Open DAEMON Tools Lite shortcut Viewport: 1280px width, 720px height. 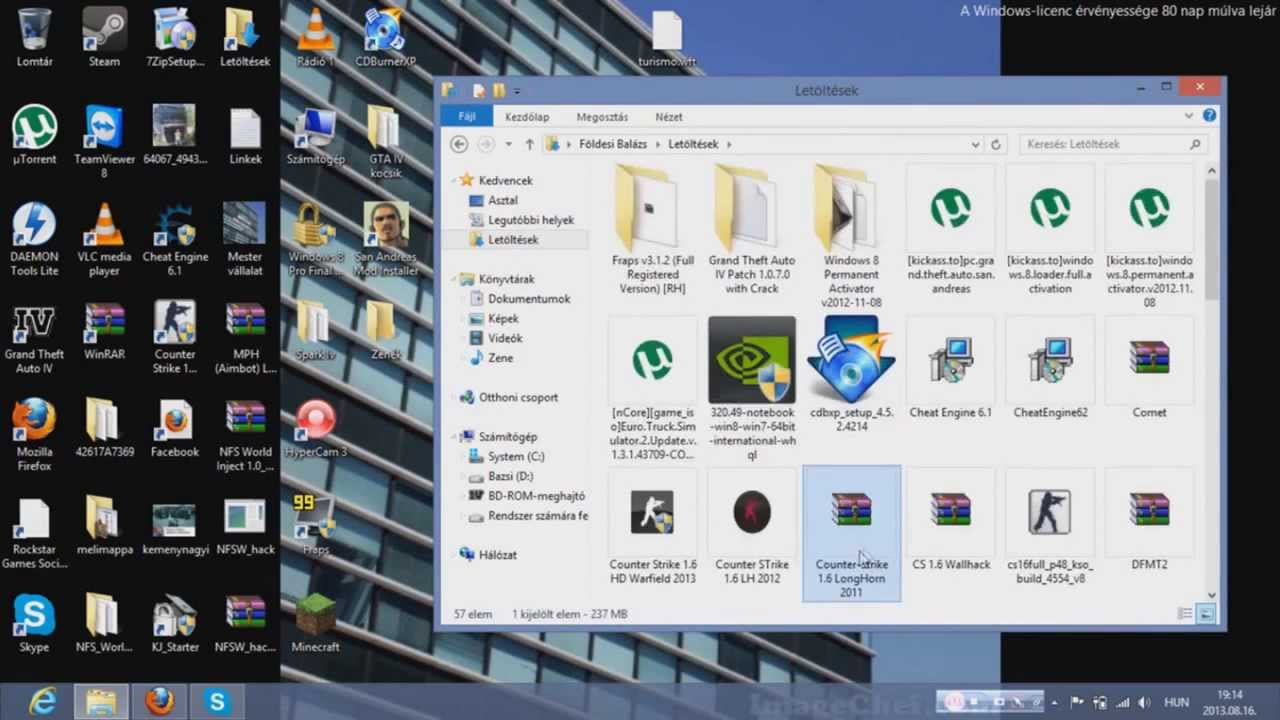[34, 239]
